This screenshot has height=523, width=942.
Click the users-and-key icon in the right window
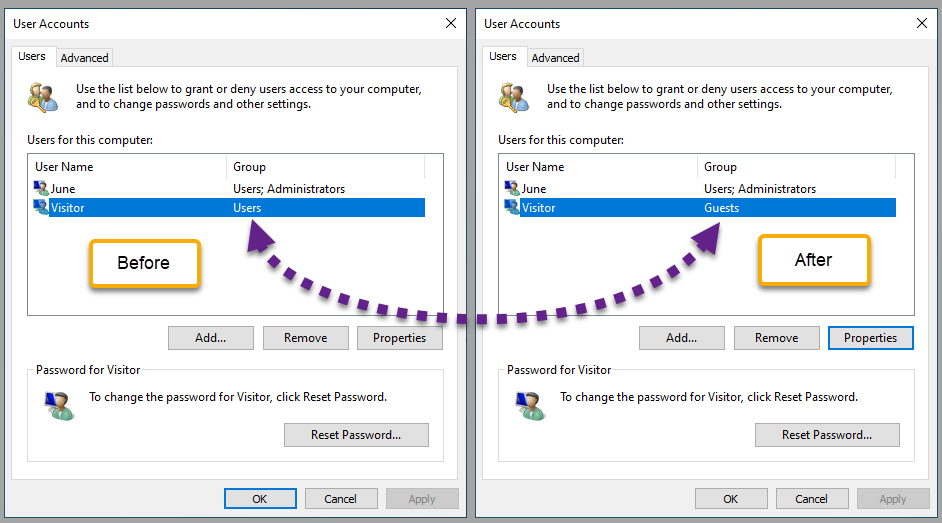point(514,97)
